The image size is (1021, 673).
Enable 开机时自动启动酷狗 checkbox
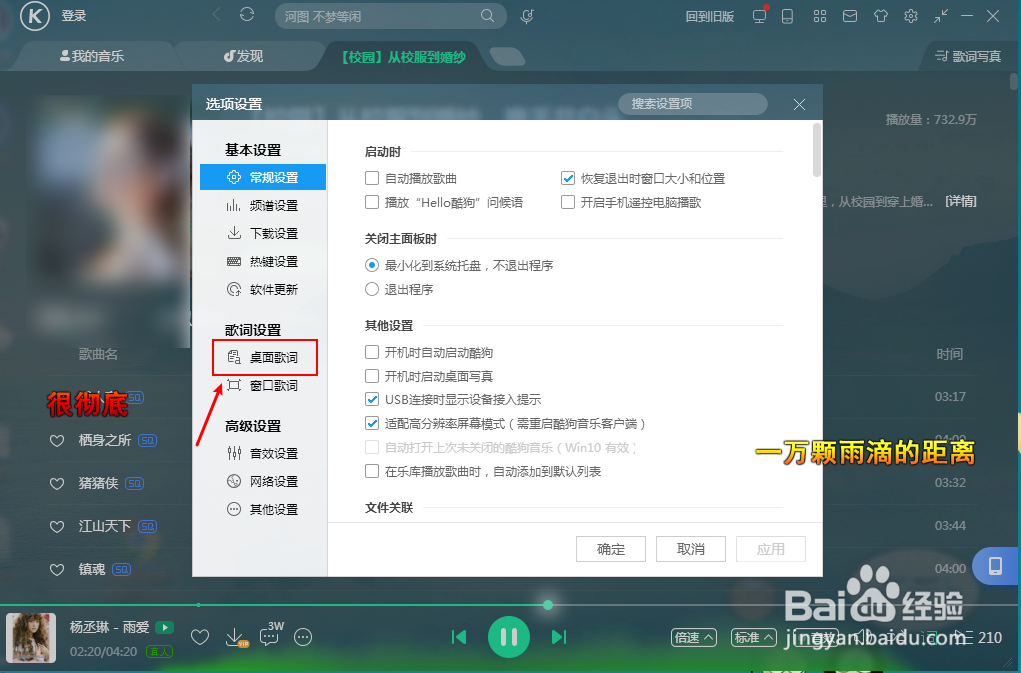point(372,352)
